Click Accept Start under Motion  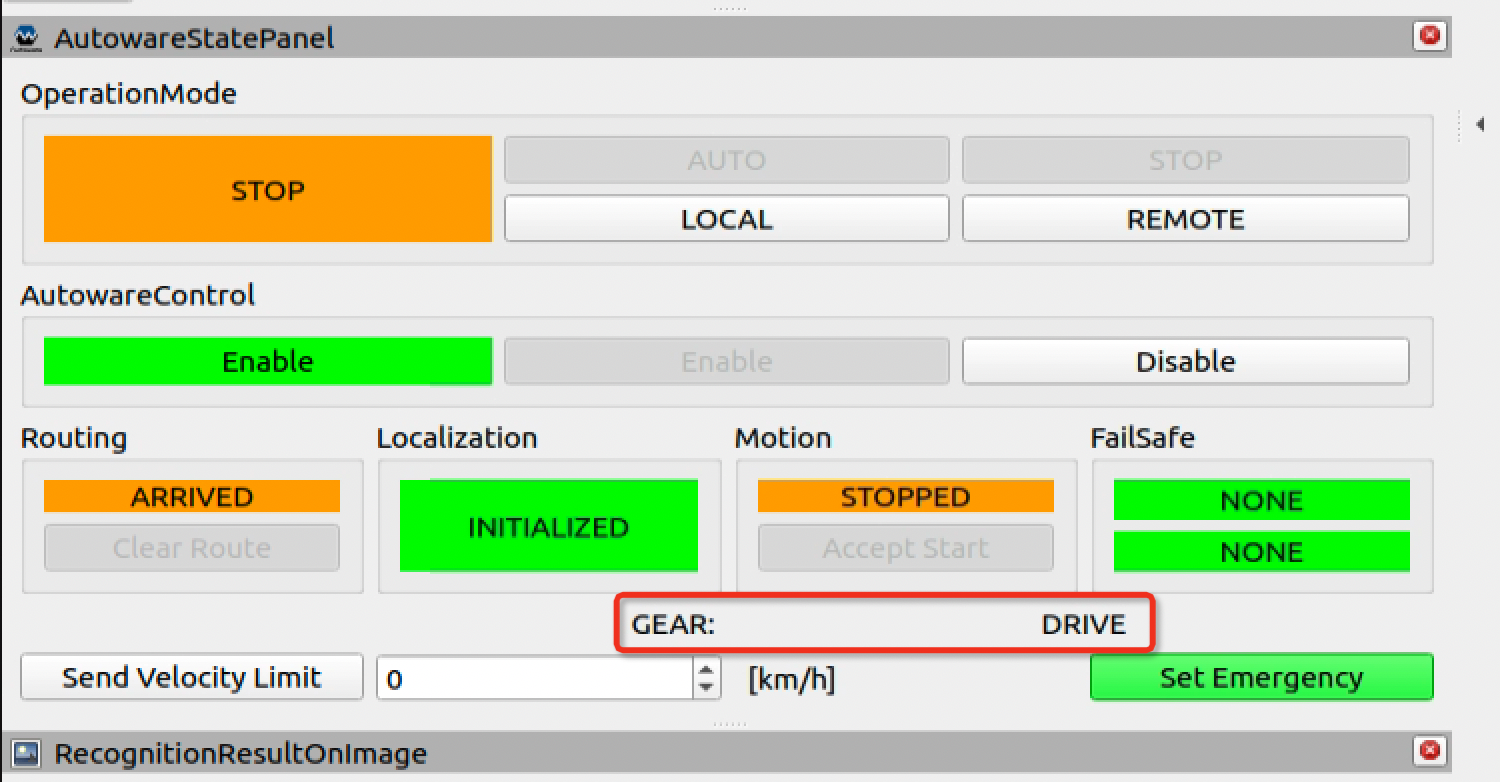click(x=905, y=548)
